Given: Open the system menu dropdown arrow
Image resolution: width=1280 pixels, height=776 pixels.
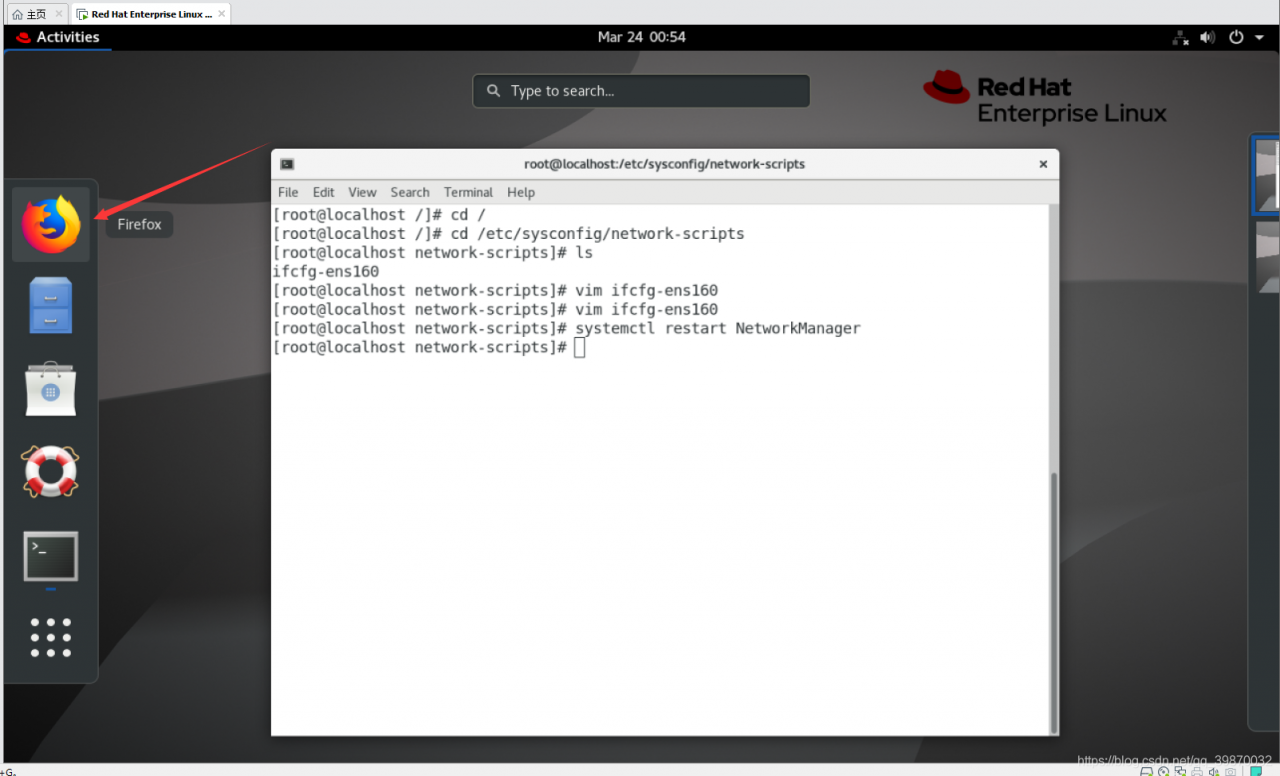Looking at the screenshot, I should click(1258, 38).
